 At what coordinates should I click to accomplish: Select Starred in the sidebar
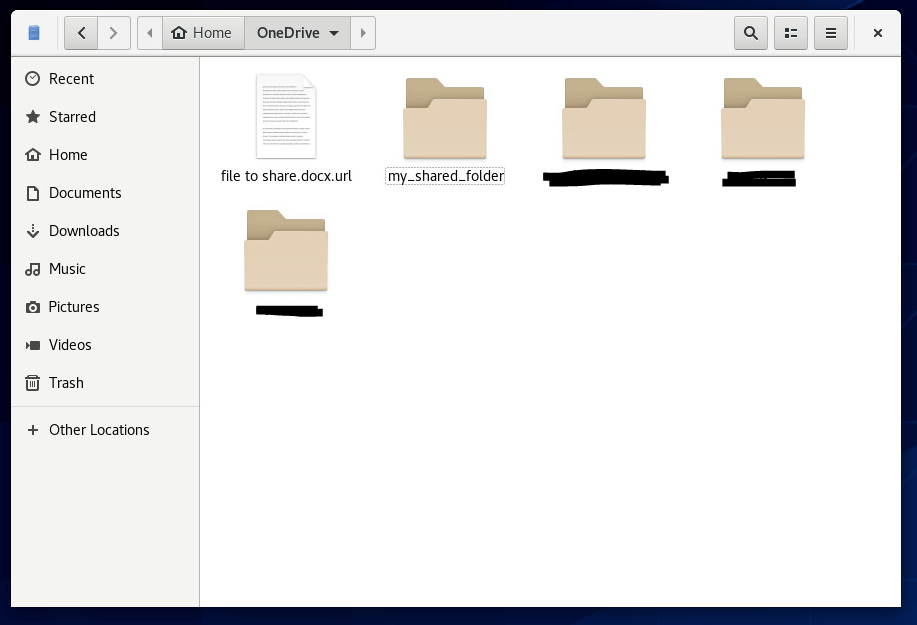tap(72, 117)
